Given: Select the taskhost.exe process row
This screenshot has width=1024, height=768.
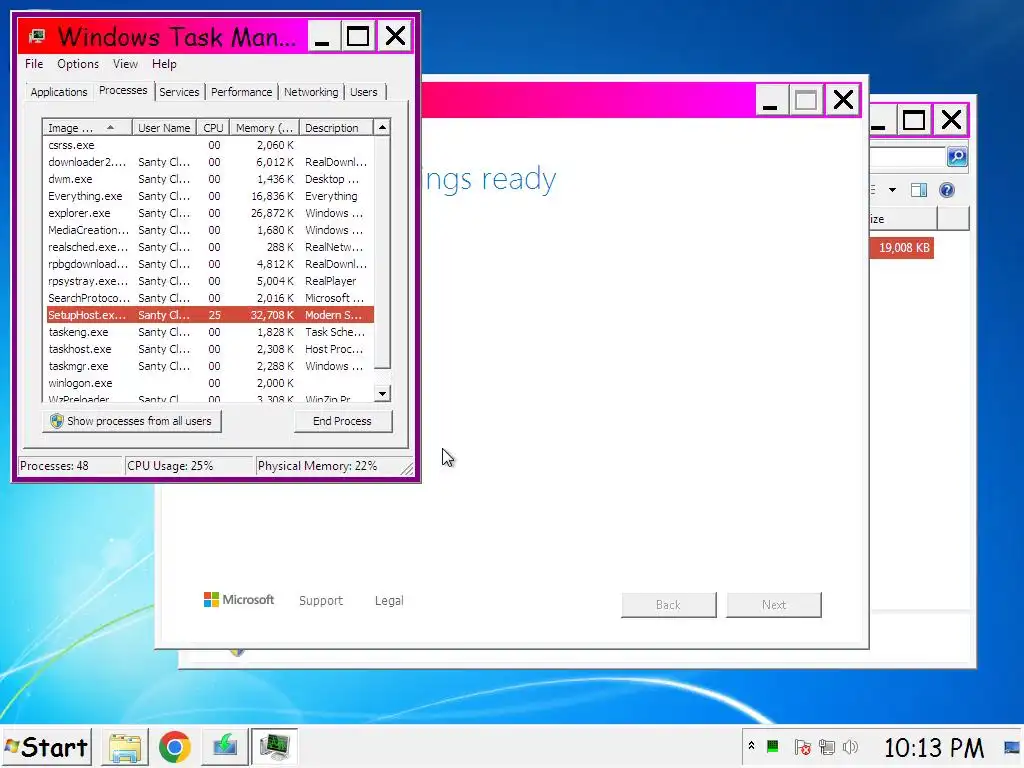Looking at the screenshot, I should pyautogui.click(x=209, y=349).
